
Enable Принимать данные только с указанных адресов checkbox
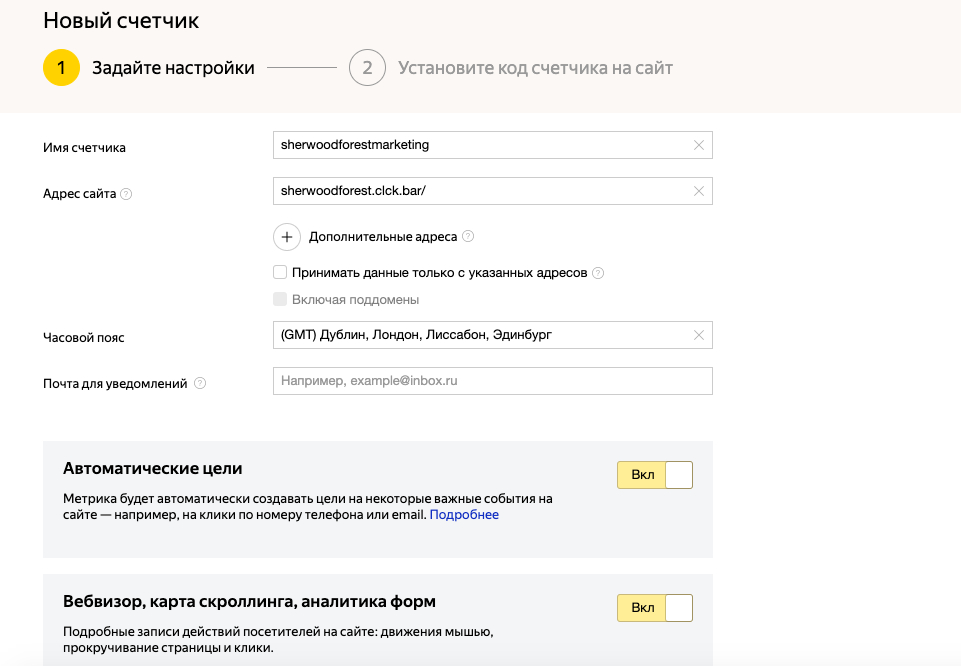click(280, 272)
